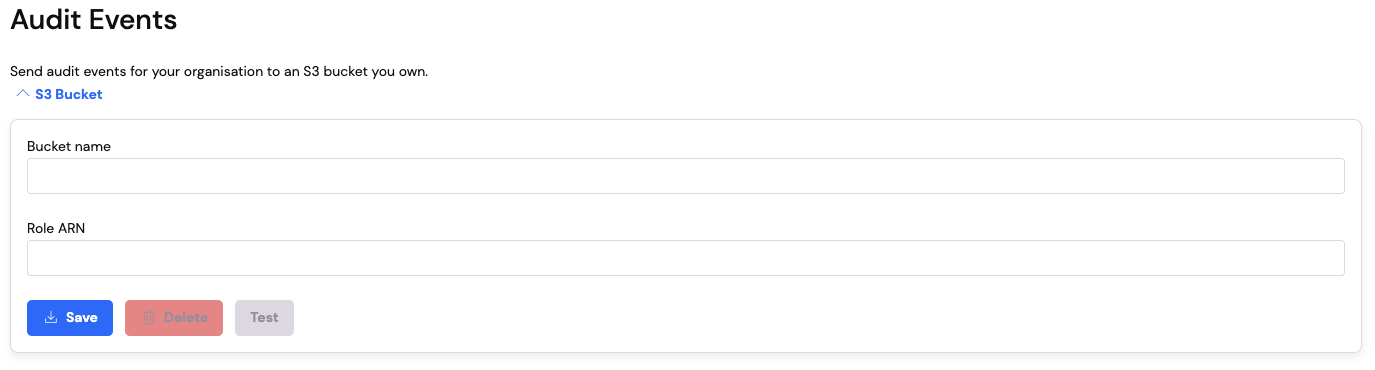
Task: Click the empty box under Role ARN
Action: (686, 258)
